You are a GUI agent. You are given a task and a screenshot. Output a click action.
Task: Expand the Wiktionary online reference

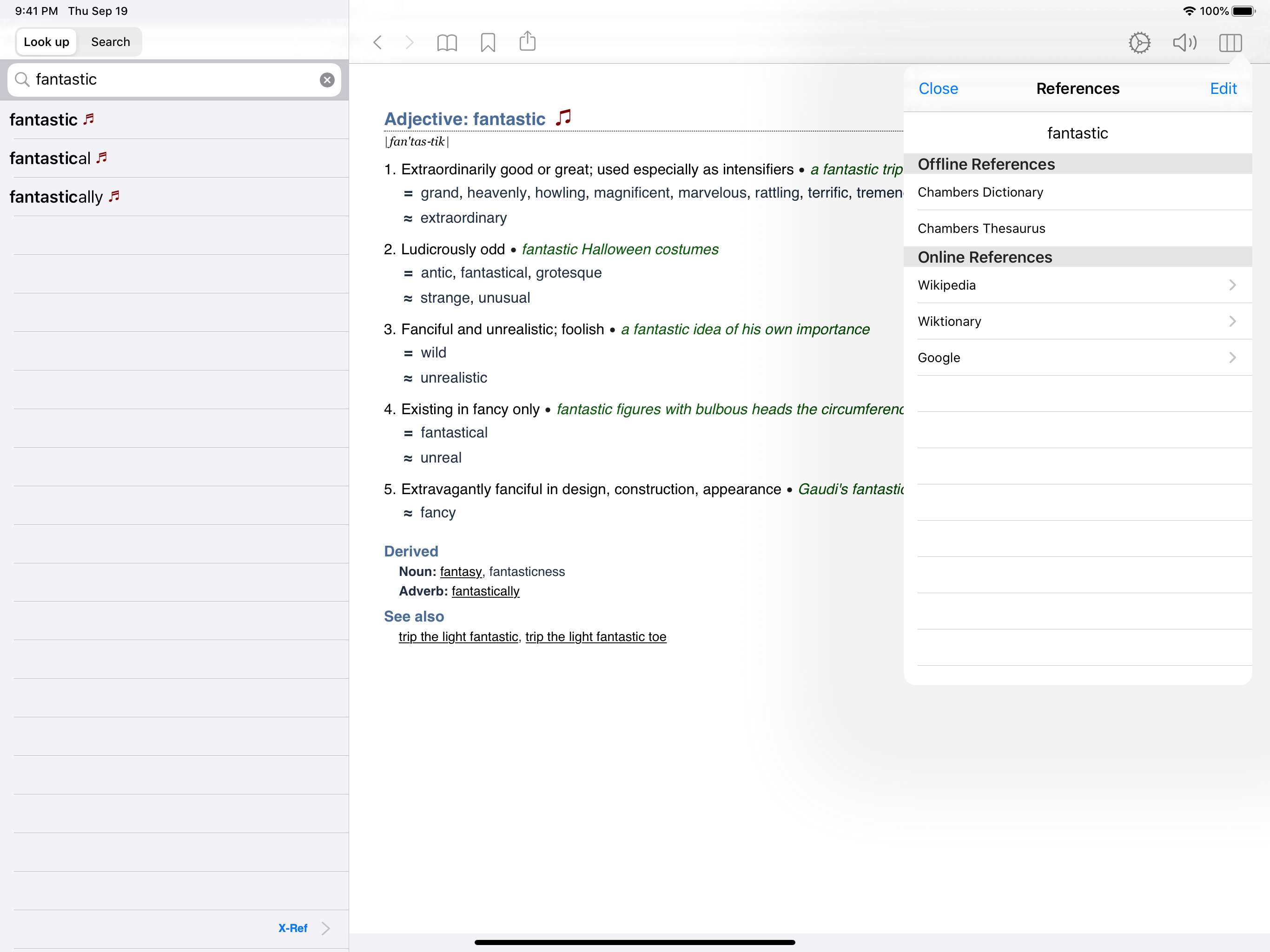(x=1077, y=321)
